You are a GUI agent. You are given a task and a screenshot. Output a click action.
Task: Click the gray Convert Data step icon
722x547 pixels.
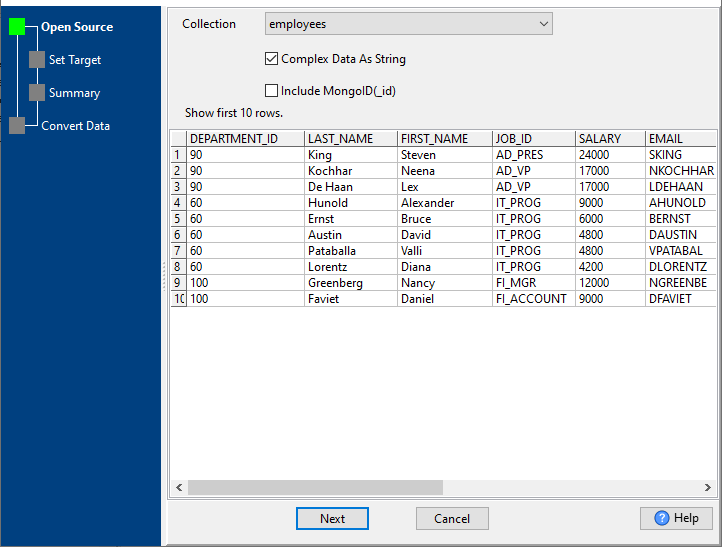coord(17,126)
